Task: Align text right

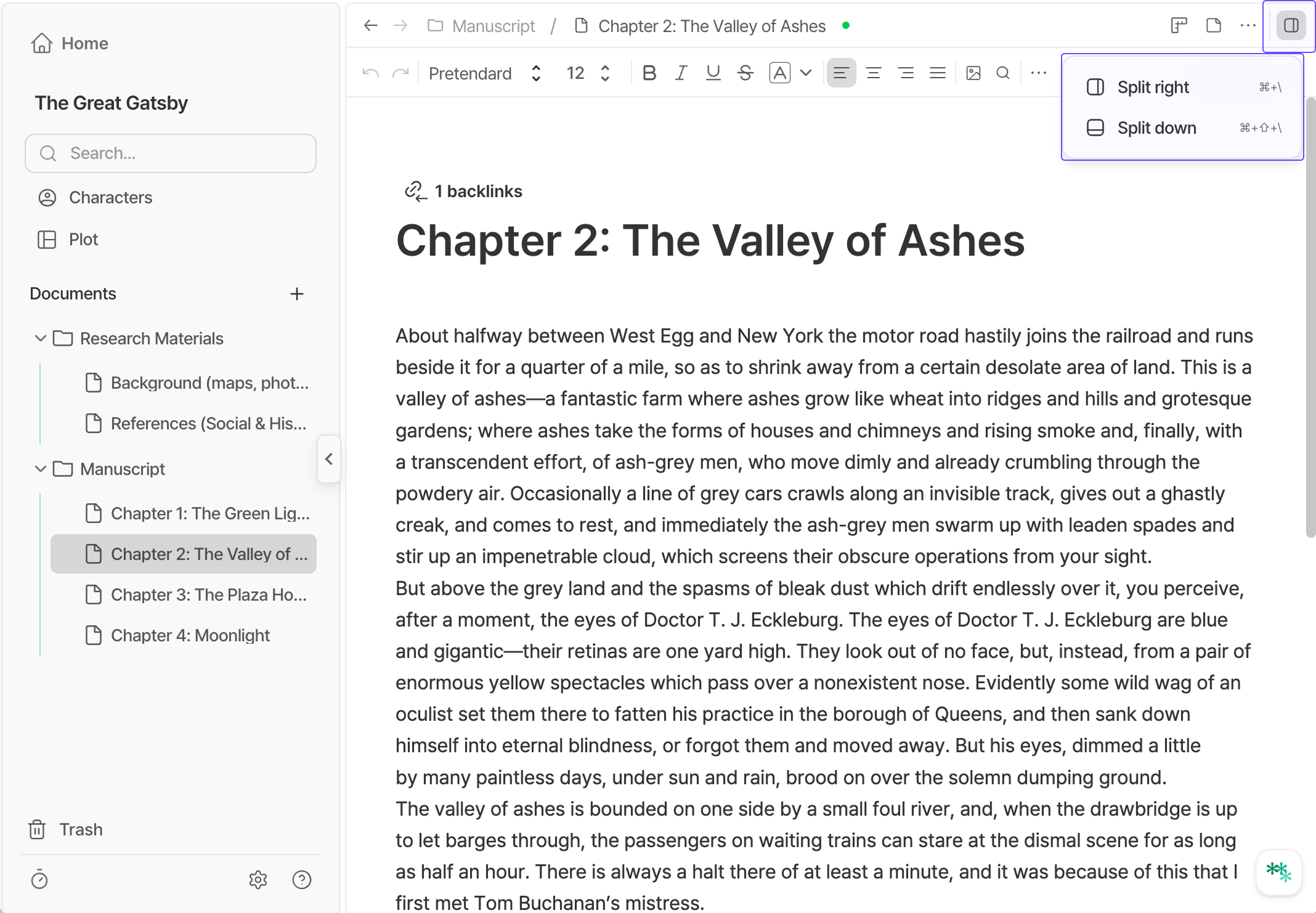Action: (906, 73)
